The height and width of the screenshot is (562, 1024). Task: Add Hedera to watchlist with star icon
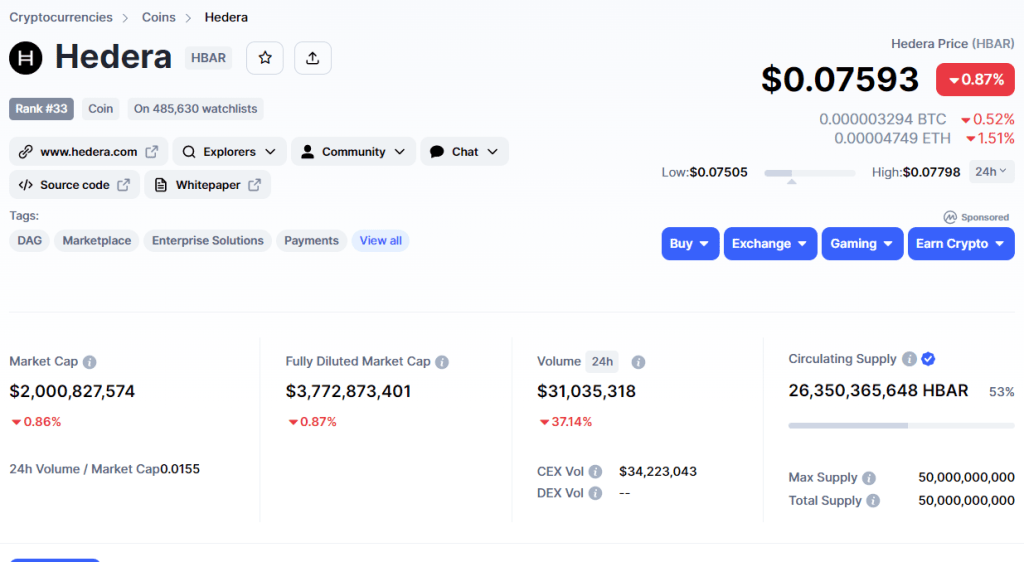click(264, 58)
